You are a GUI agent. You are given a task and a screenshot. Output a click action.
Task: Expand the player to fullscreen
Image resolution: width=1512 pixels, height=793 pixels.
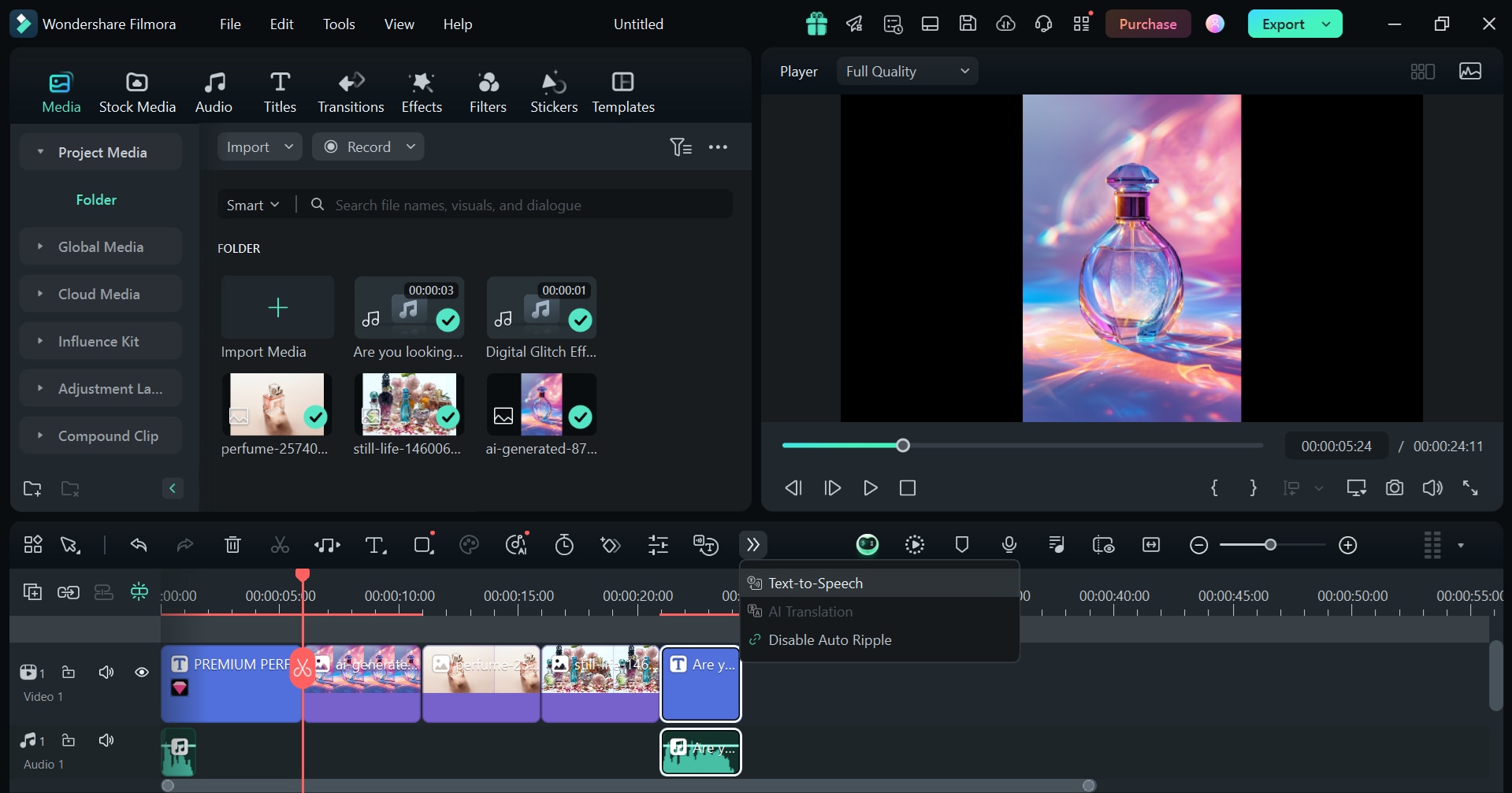1470,488
